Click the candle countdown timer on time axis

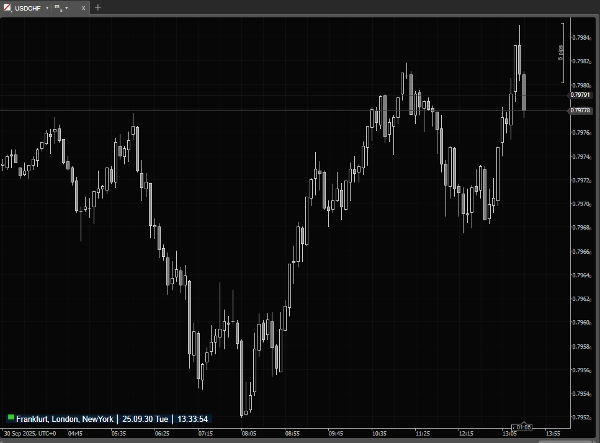click(x=523, y=427)
